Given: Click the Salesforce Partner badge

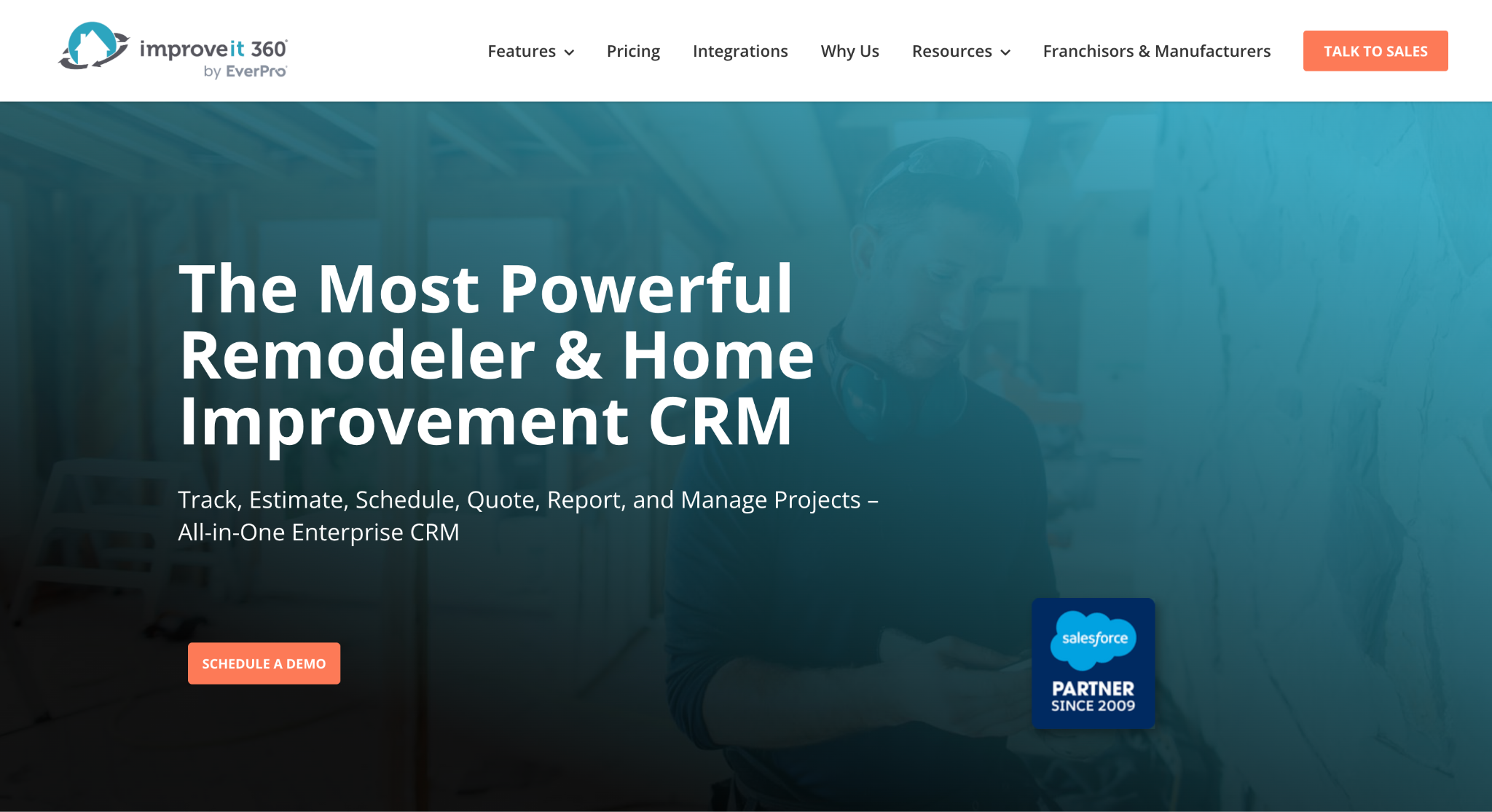Looking at the screenshot, I should click(x=1093, y=663).
